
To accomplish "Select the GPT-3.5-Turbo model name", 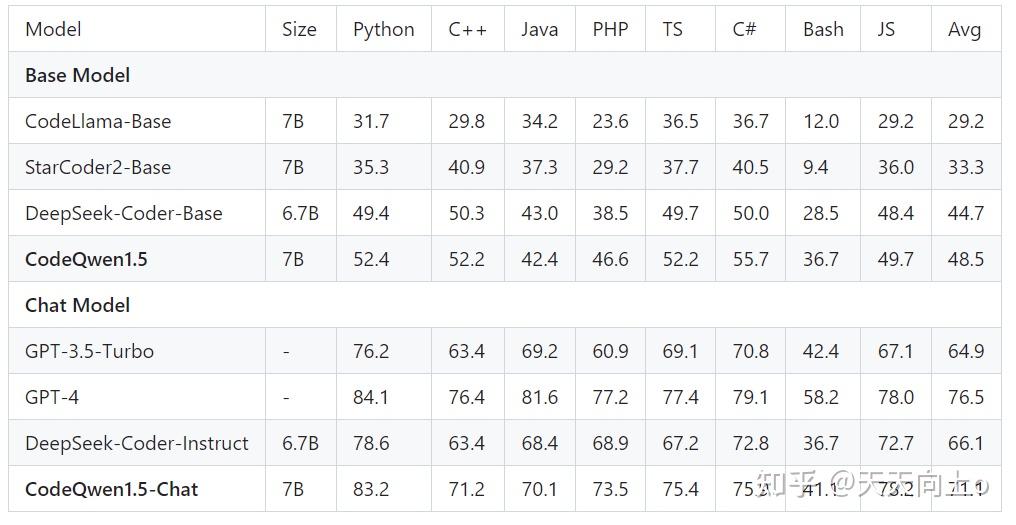I will coord(89,351).
